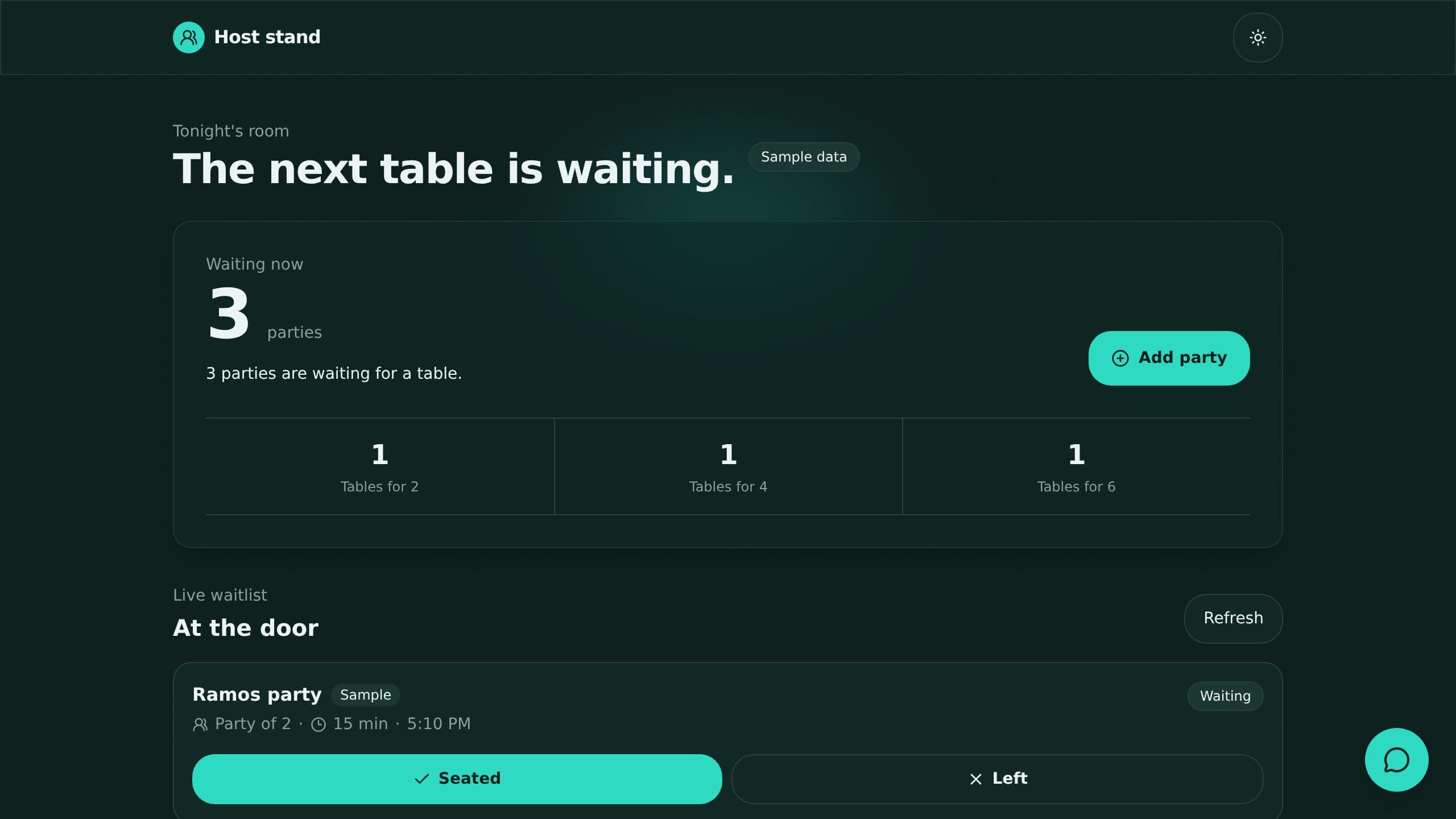Image resolution: width=1456 pixels, height=819 pixels.
Task: Select the Tables for 6 stat
Action: pos(1076,466)
